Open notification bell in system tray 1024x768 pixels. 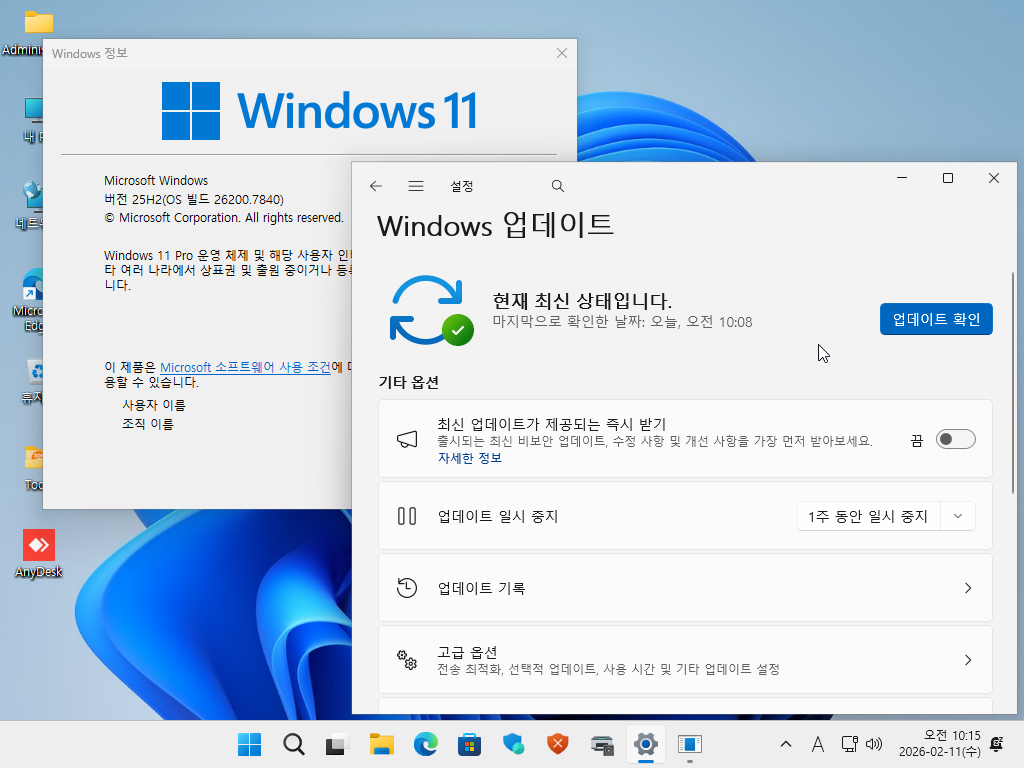997,744
